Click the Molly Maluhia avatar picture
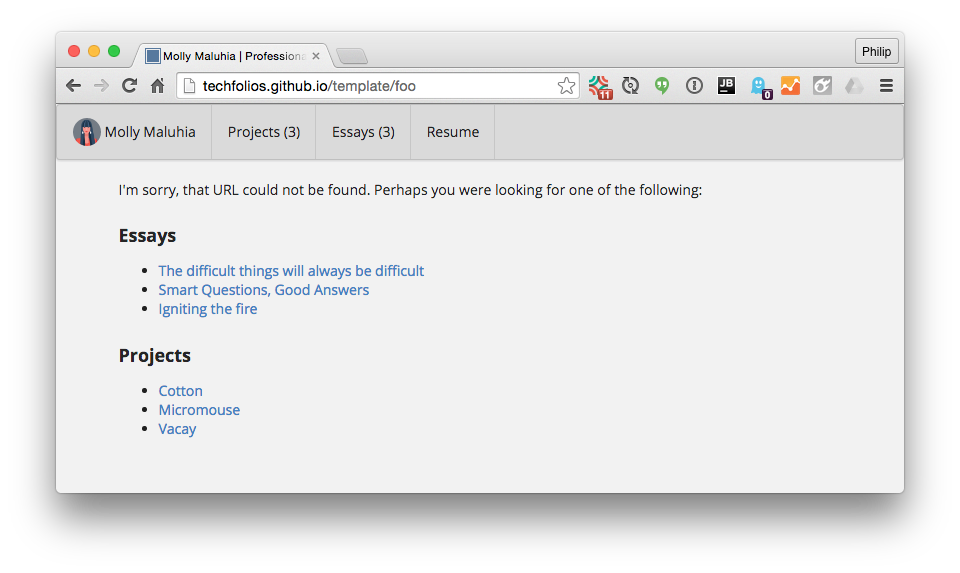 click(x=87, y=132)
